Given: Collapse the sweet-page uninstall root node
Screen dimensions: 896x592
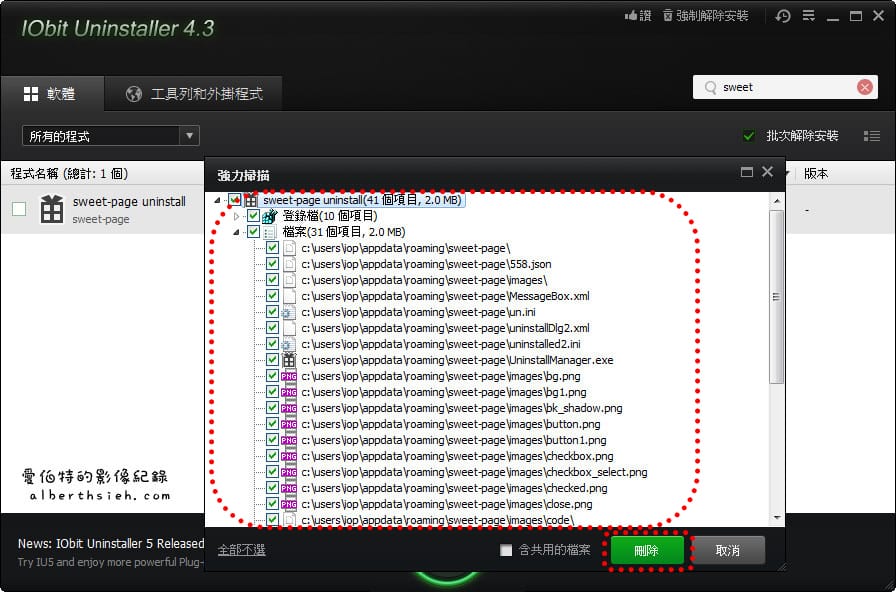Looking at the screenshot, I should (x=217, y=200).
